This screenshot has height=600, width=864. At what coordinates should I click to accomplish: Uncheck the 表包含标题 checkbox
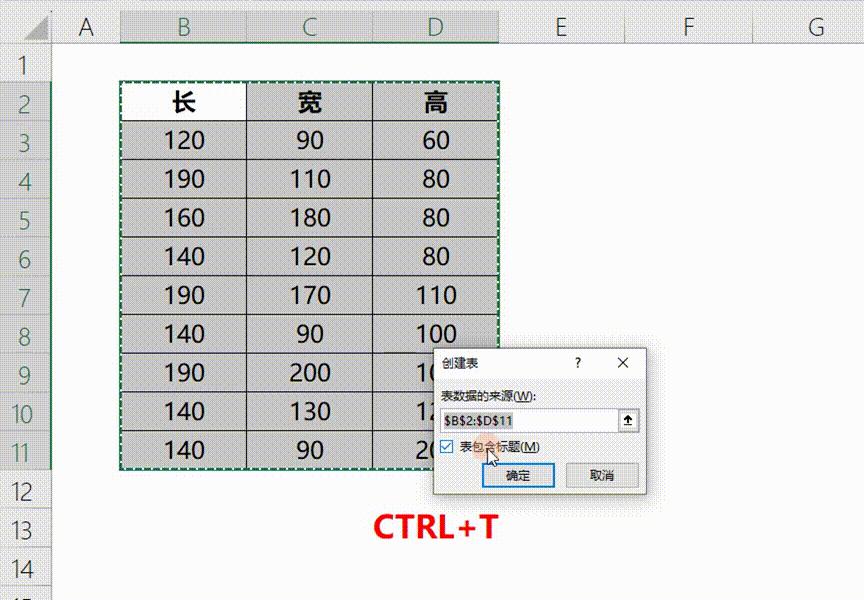(444, 447)
